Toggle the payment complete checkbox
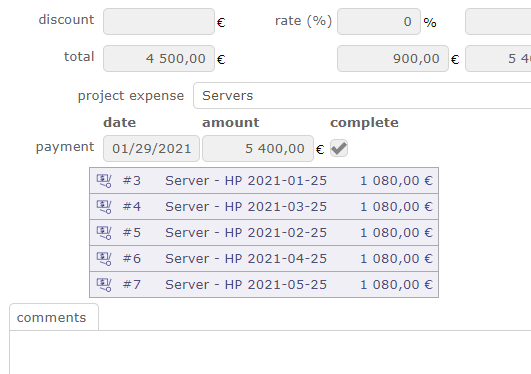This screenshot has width=531, height=374. pos(339,148)
